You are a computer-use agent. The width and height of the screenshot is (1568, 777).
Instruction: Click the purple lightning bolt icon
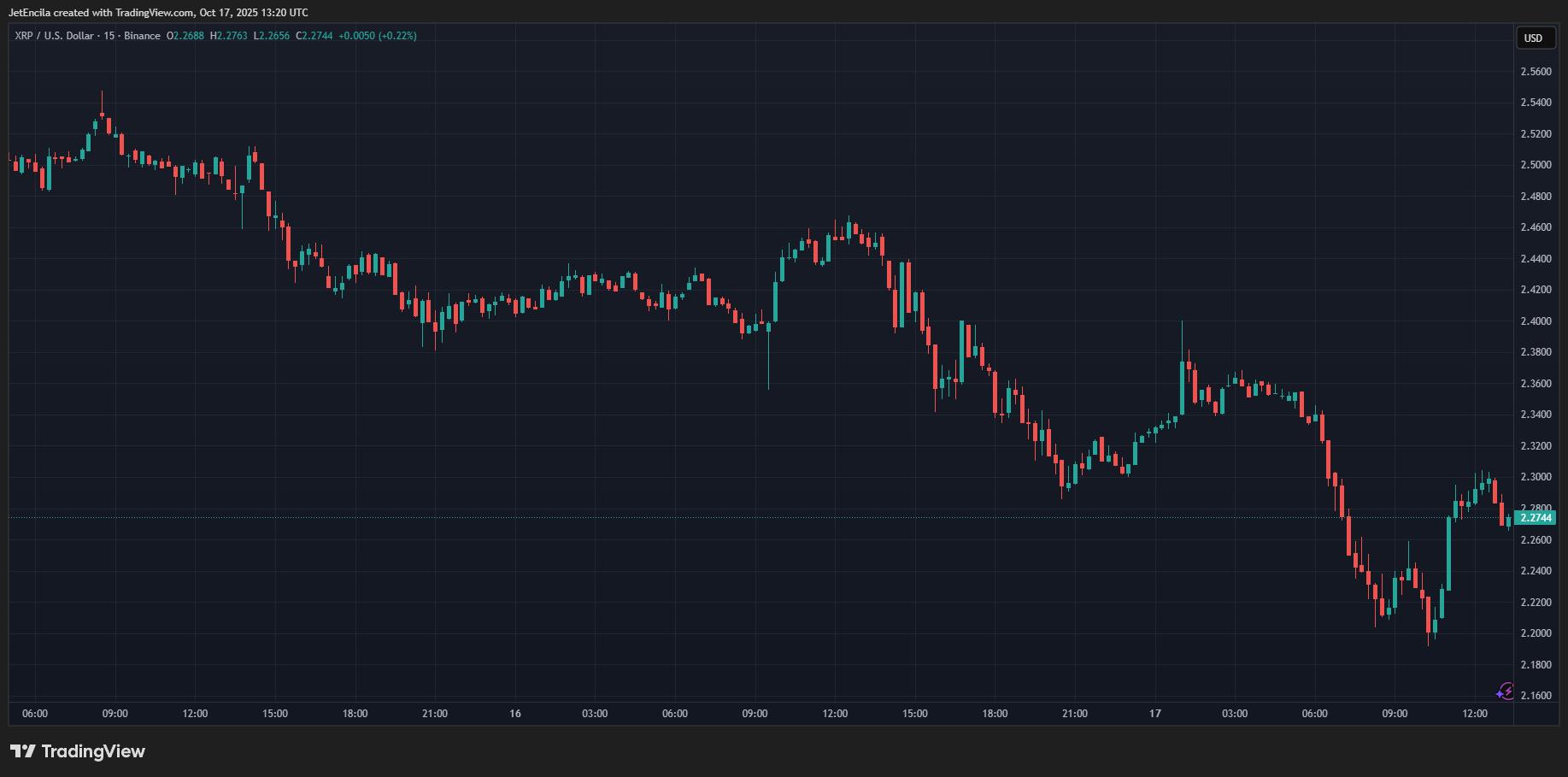click(1506, 691)
